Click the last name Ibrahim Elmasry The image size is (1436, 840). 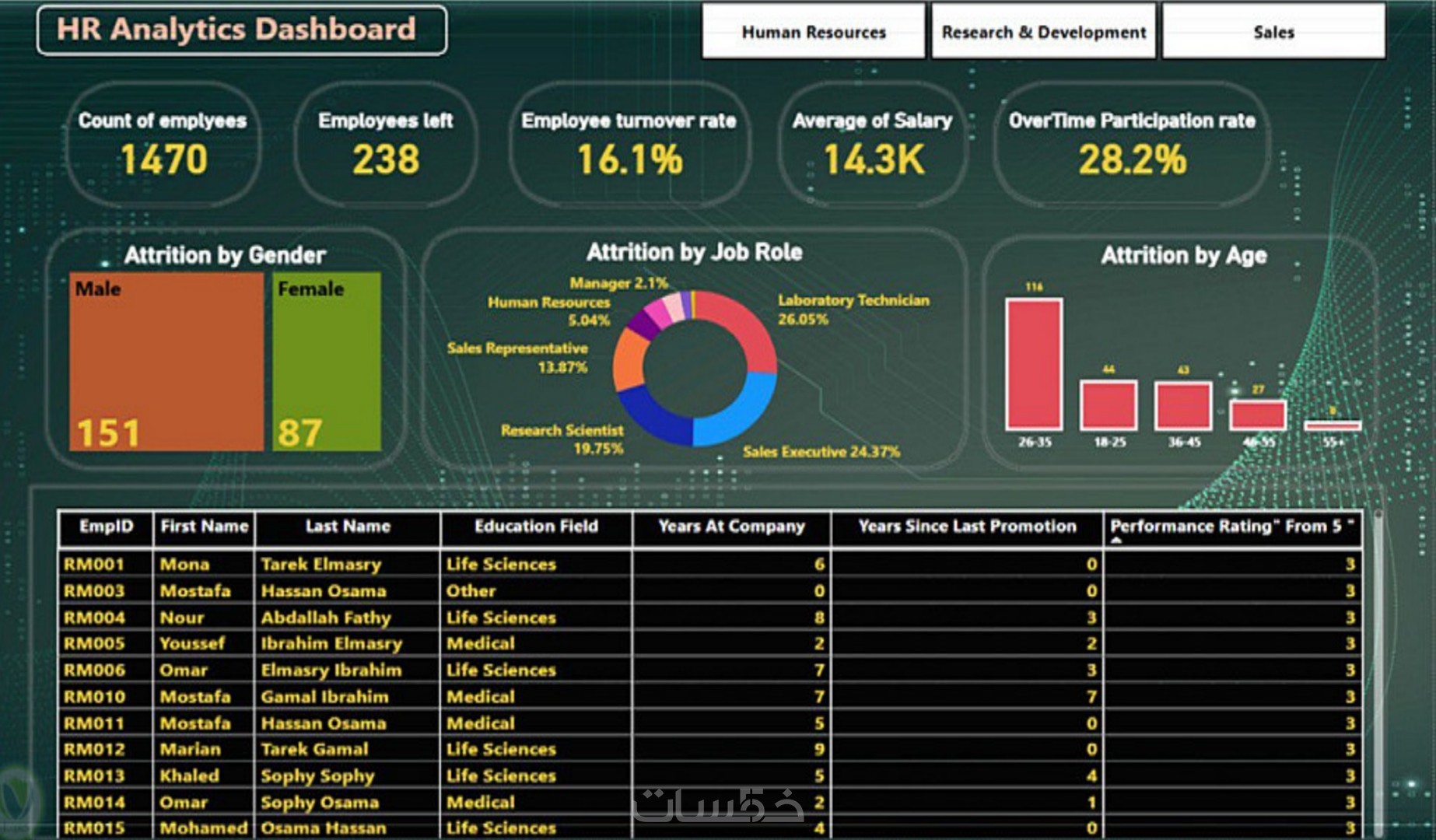coord(331,644)
